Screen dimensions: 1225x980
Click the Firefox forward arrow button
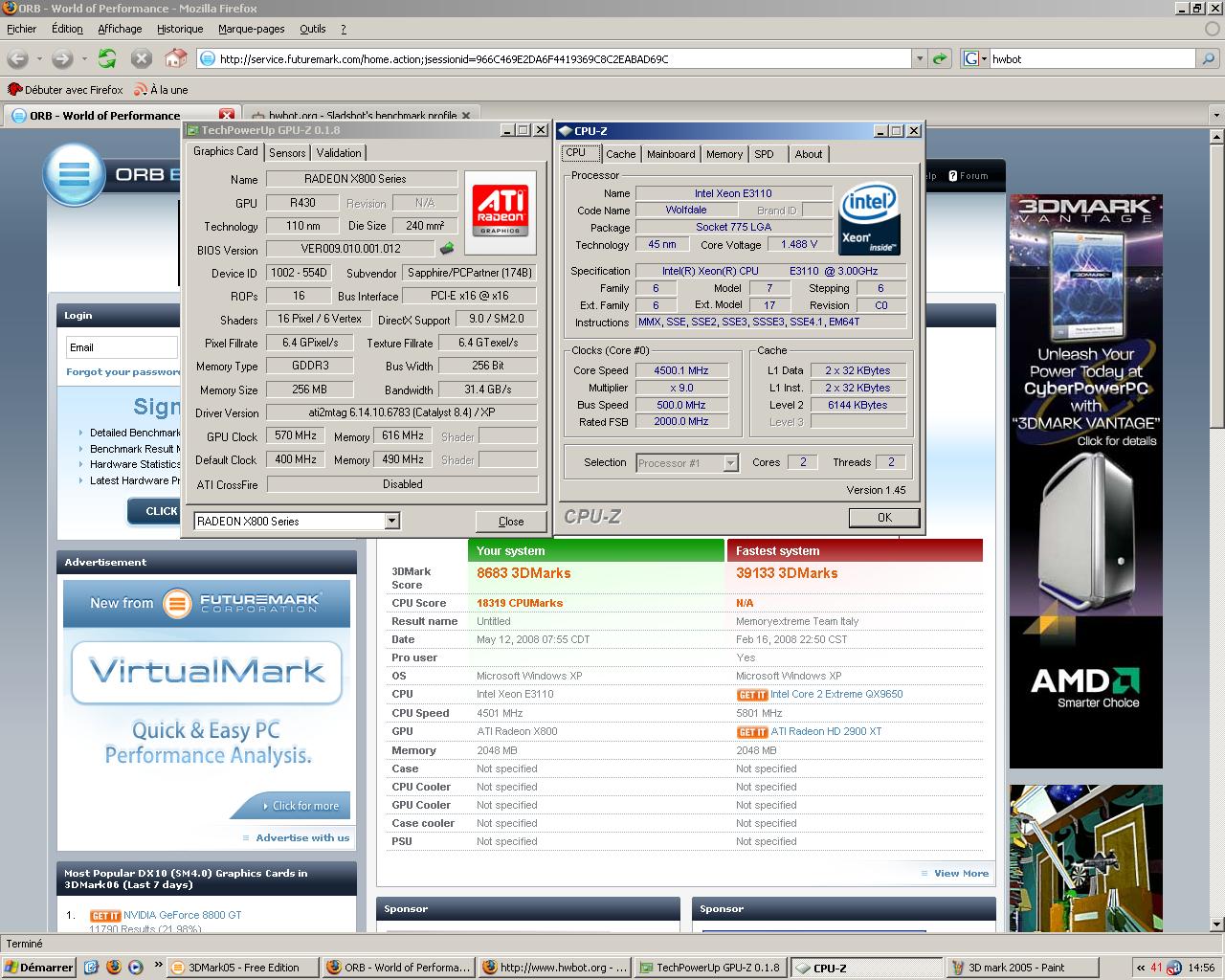click(x=62, y=59)
